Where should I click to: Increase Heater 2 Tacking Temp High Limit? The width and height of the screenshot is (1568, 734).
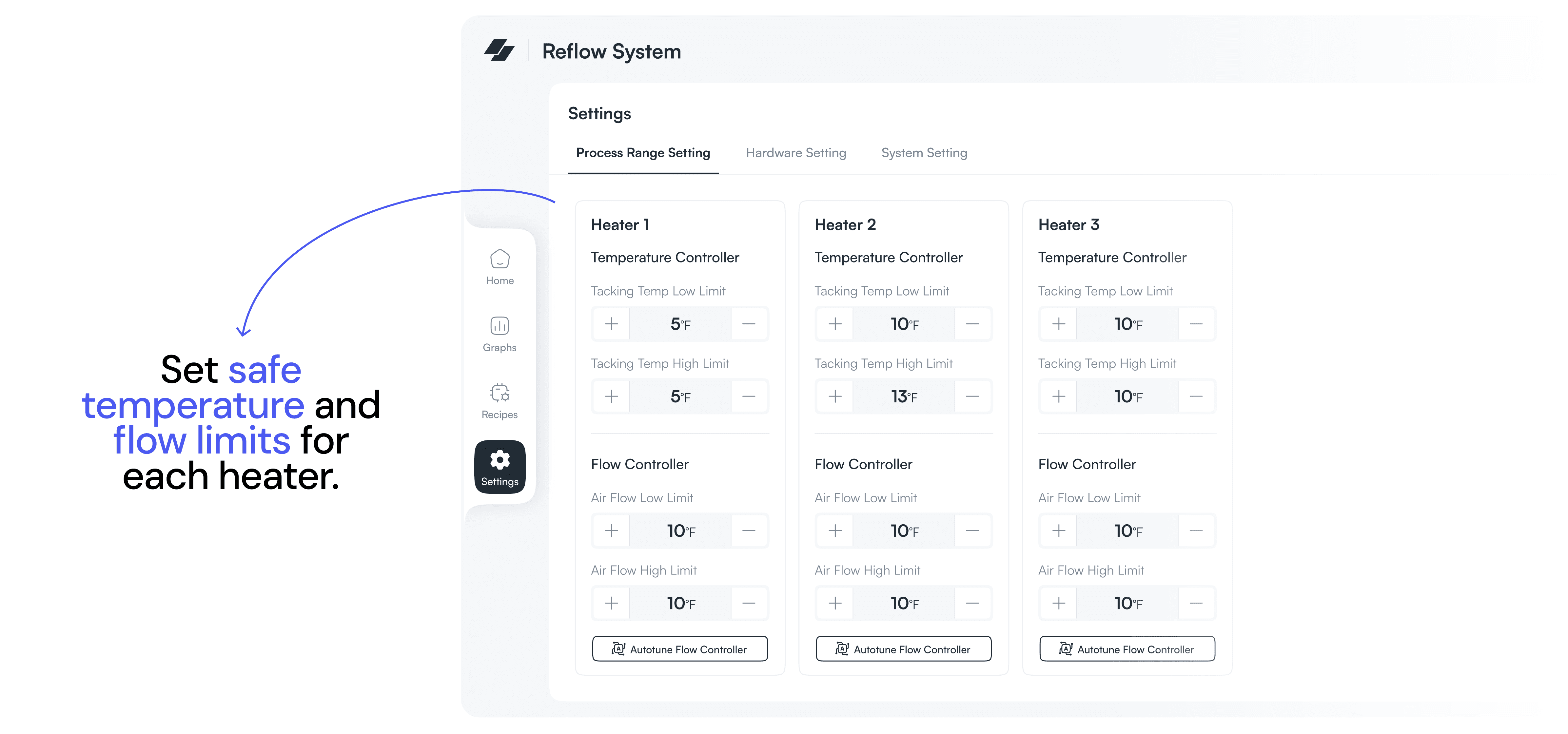click(x=835, y=396)
